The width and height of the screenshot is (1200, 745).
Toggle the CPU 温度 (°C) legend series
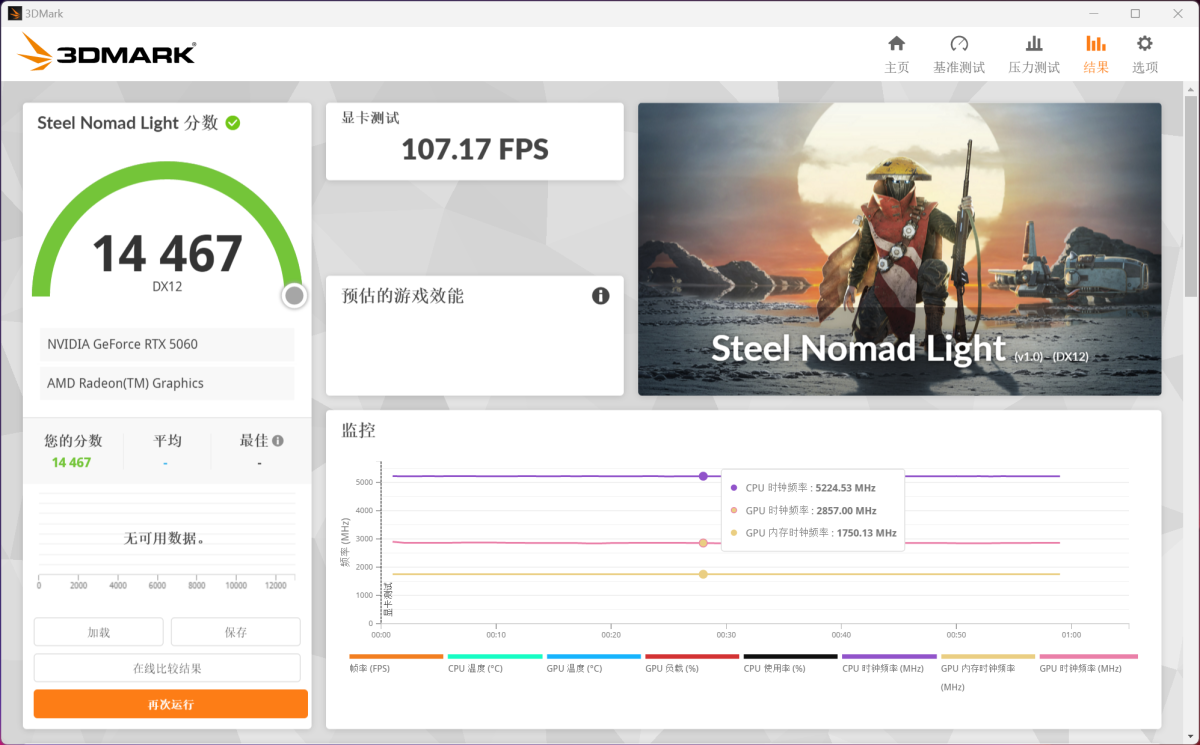(494, 663)
